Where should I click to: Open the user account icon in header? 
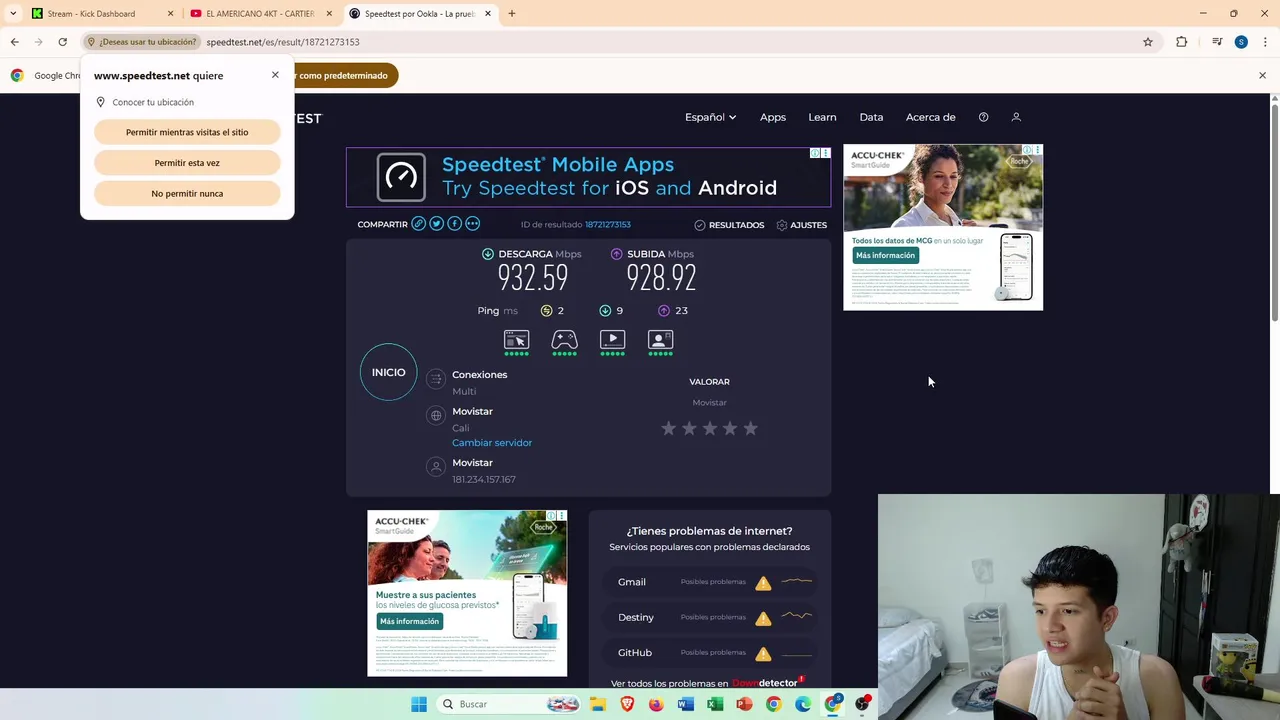1016,117
